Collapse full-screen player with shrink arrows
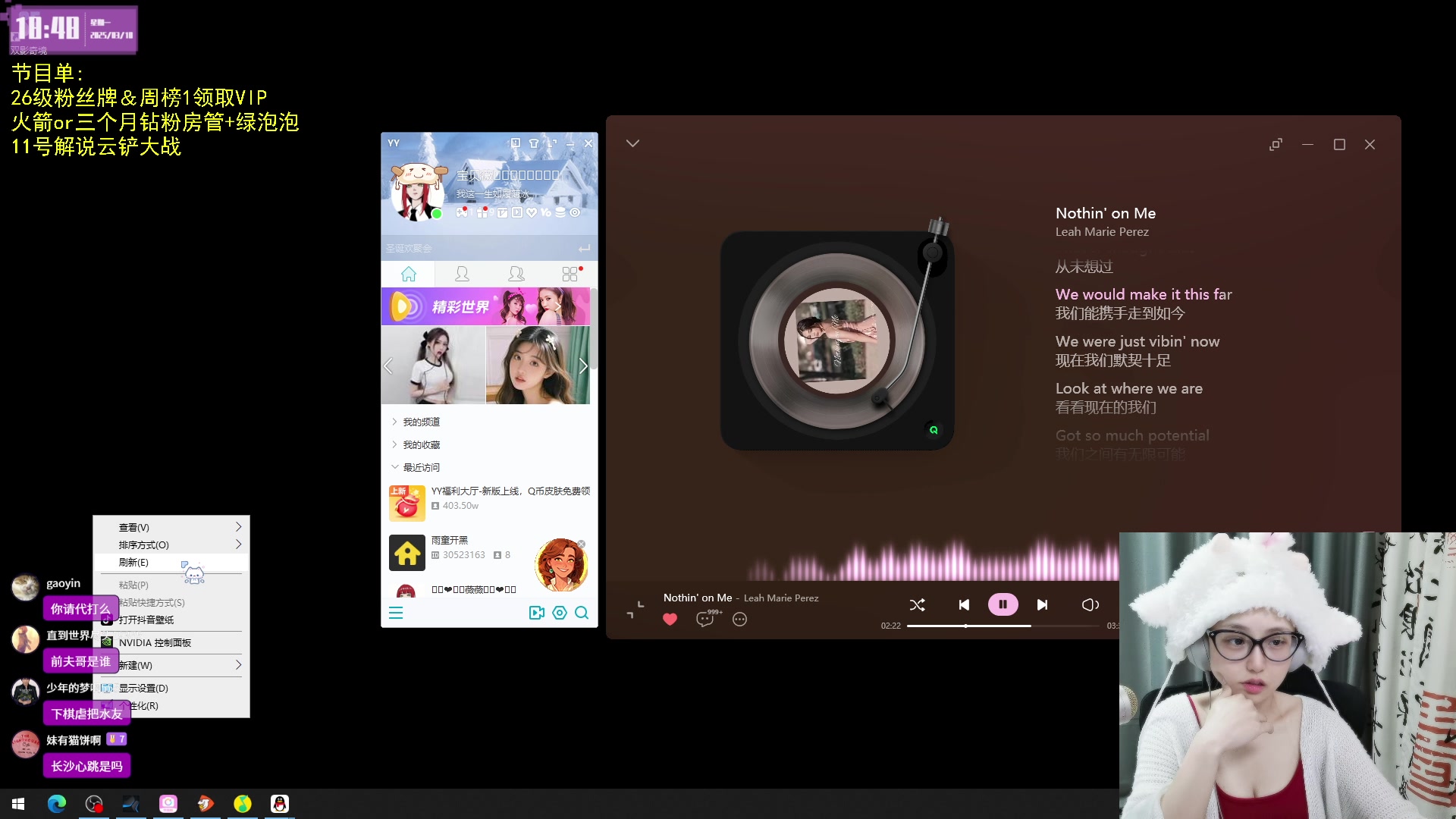This screenshot has height=819, width=1456. tap(635, 610)
